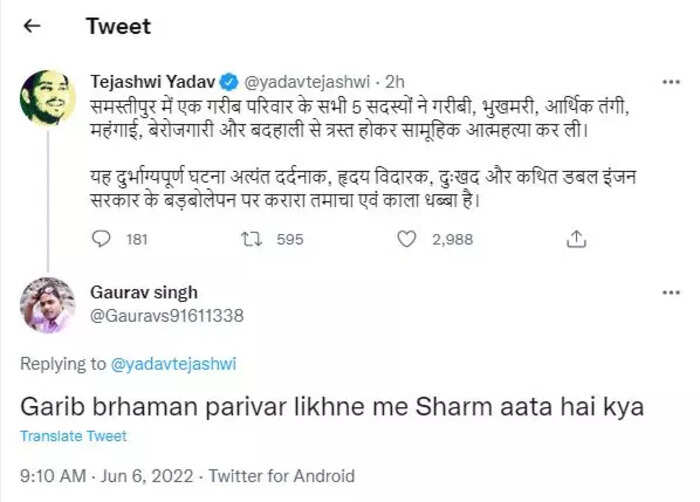
Task: Click the Twitter for Android source label
Action: [x=282, y=476]
